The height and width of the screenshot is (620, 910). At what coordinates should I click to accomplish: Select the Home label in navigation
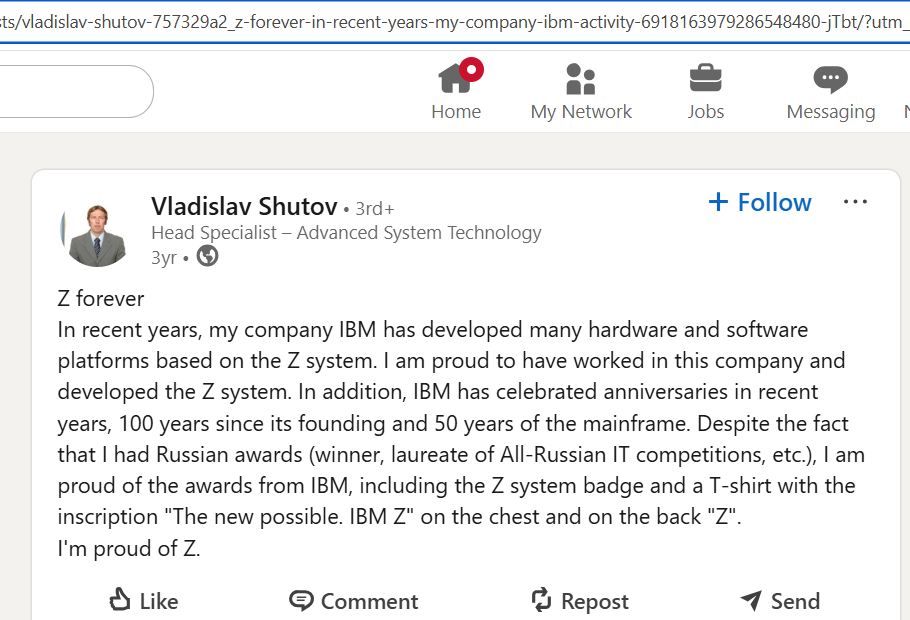point(456,112)
